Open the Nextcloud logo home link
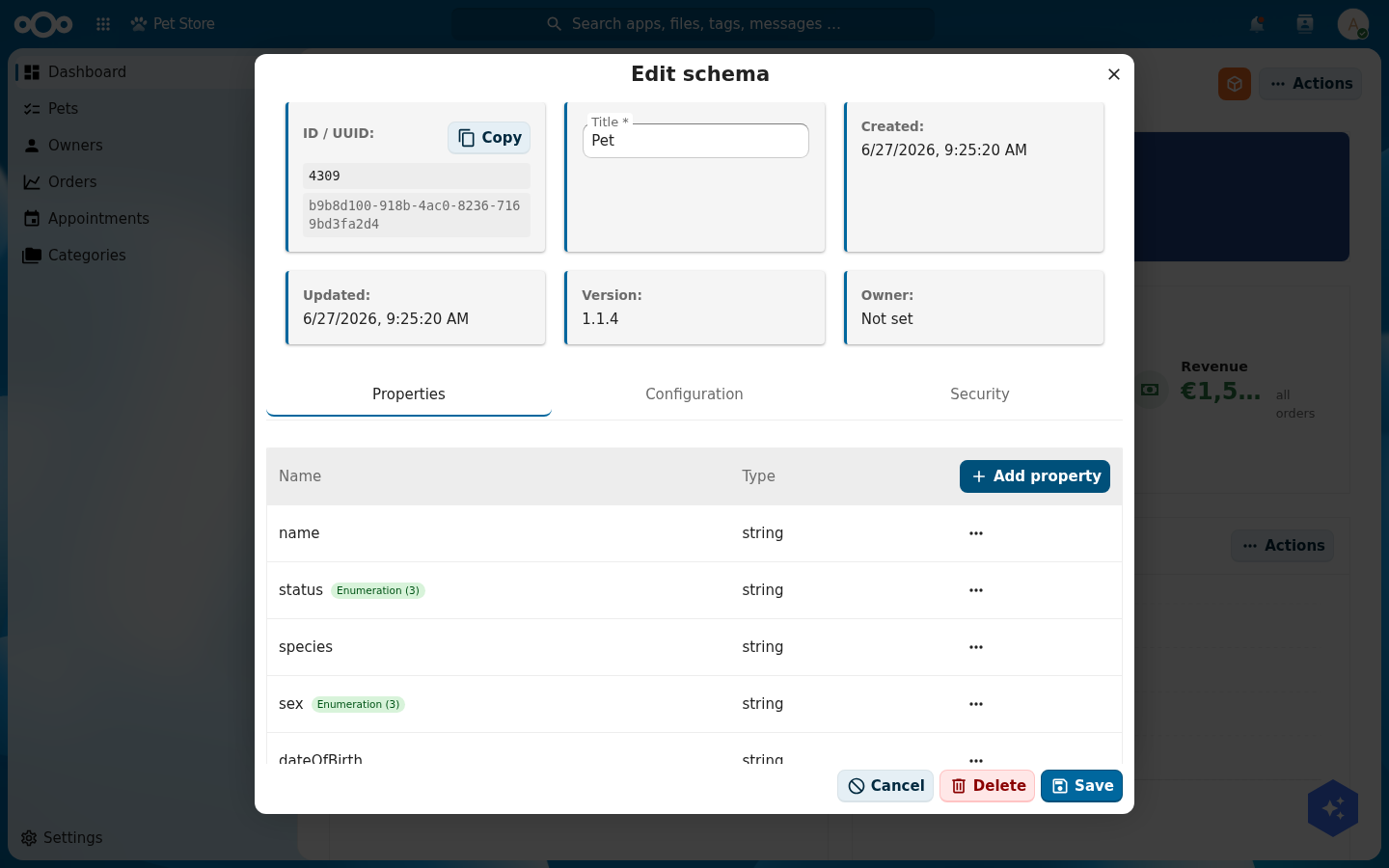 (43, 24)
